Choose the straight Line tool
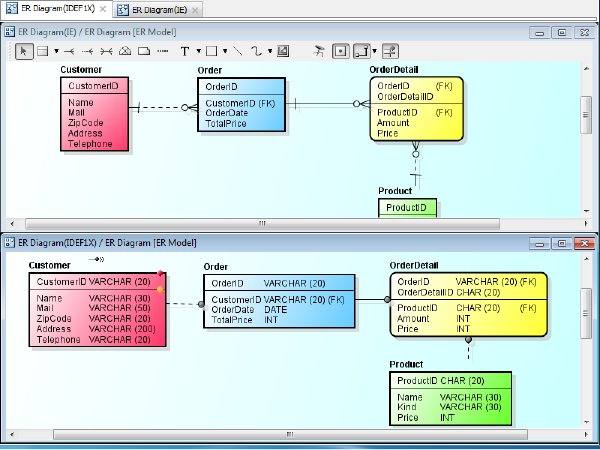 (237, 50)
